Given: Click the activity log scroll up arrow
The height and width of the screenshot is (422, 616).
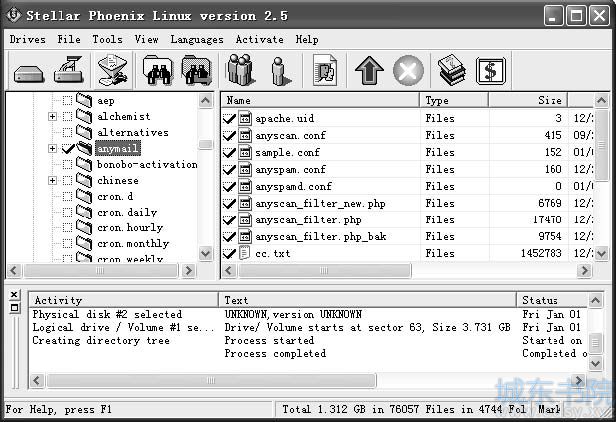Looking at the screenshot, I should click(x=596, y=301).
